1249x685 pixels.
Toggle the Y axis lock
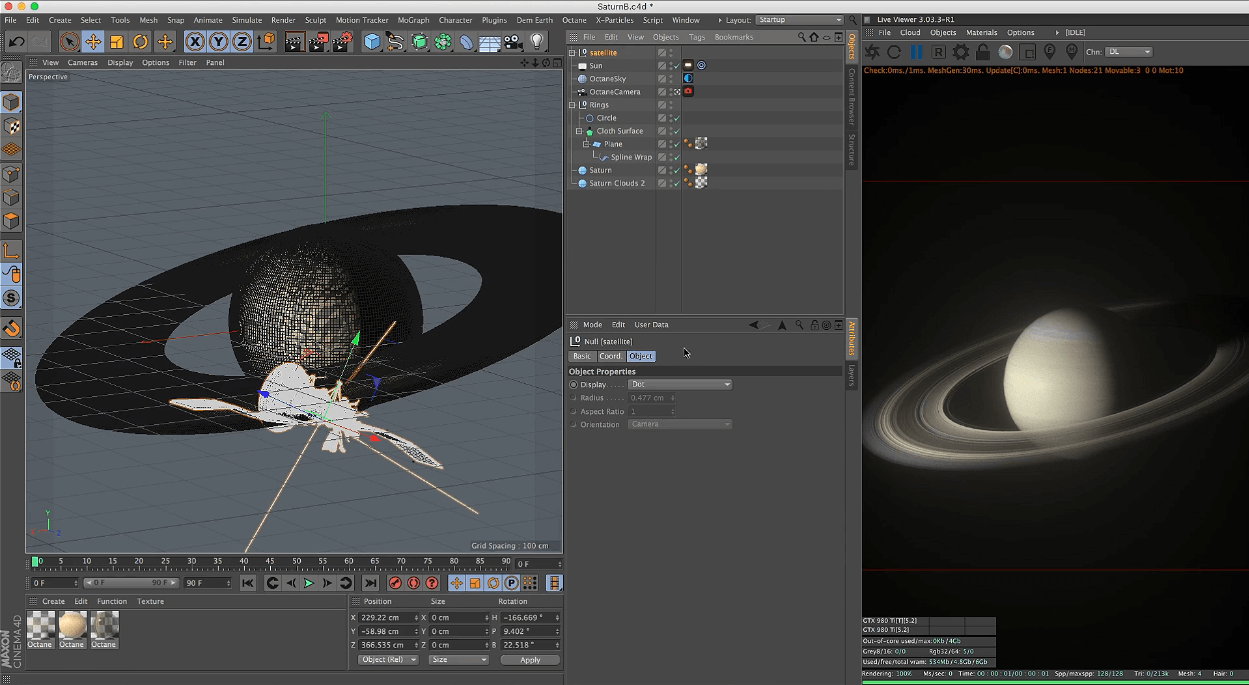(x=218, y=42)
